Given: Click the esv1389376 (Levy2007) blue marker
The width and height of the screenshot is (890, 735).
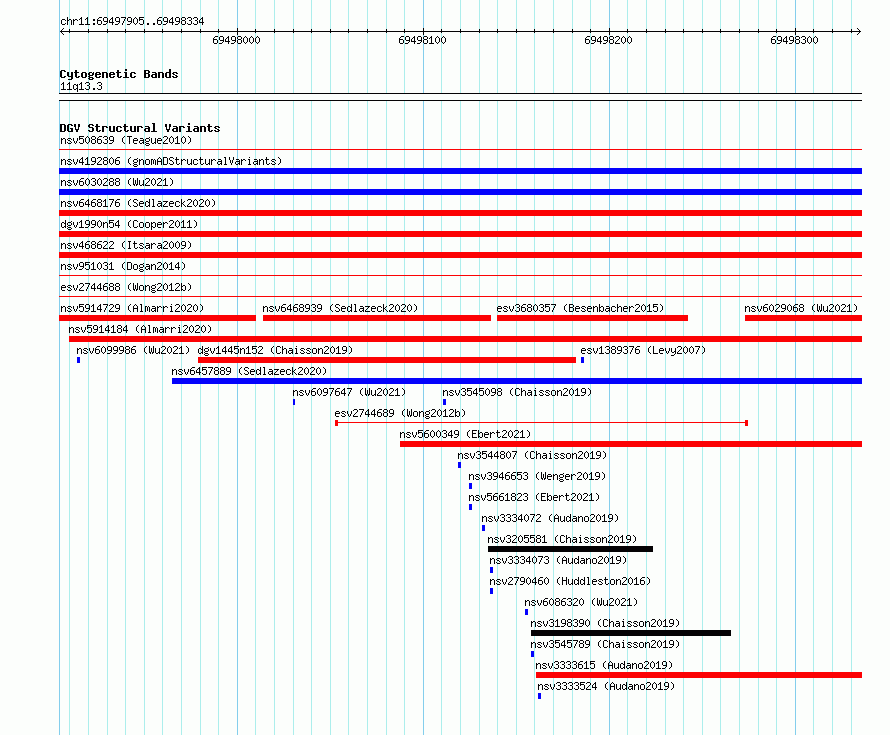Looking at the screenshot, I should (582, 360).
